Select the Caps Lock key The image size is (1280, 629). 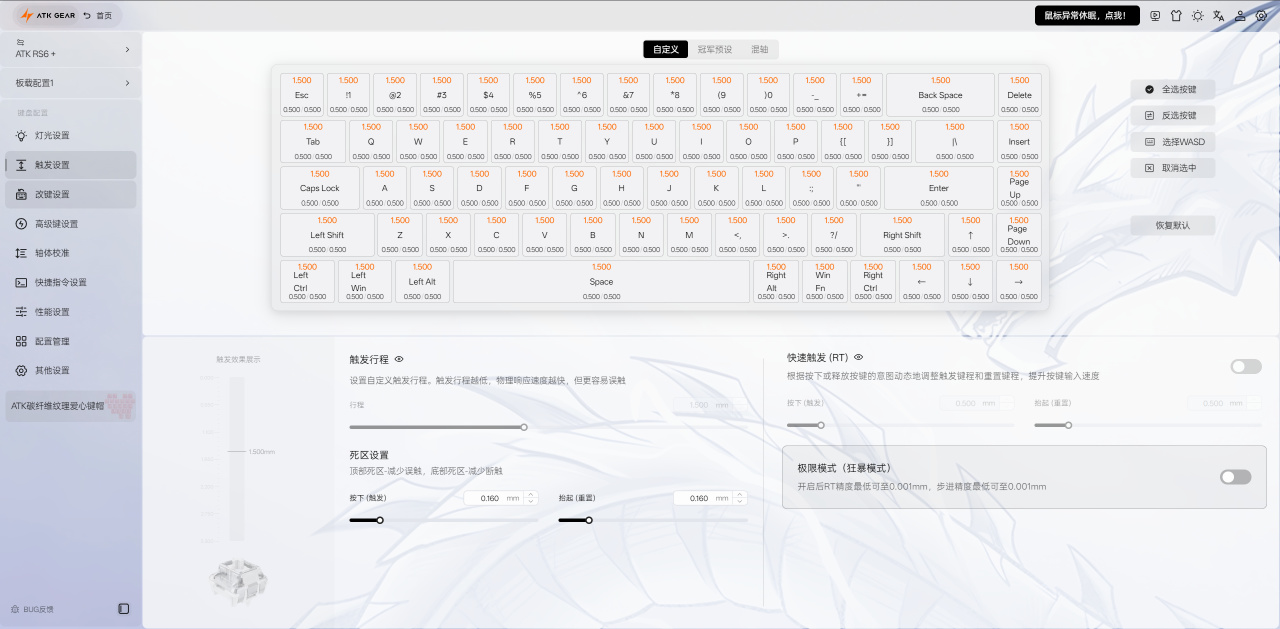(320, 188)
